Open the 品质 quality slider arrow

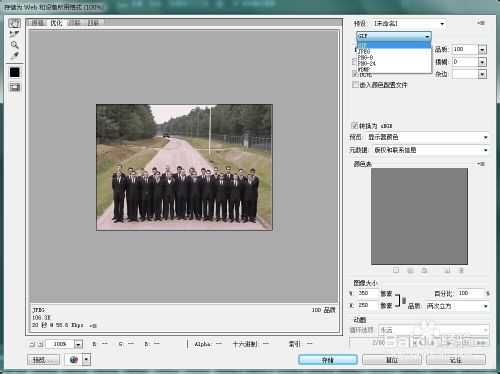pyautogui.click(x=482, y=50)
